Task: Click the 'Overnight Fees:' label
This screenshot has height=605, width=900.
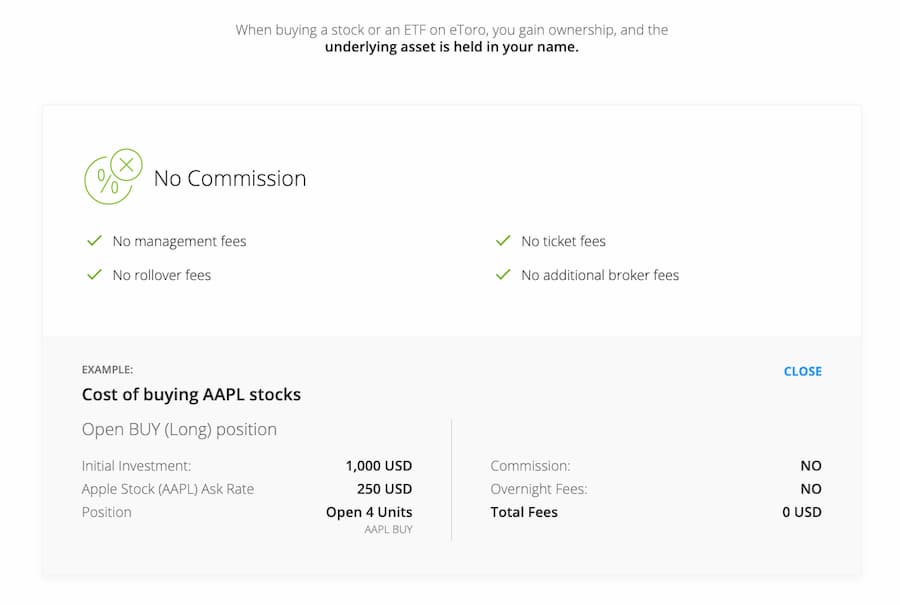Action: tap(538, 489)
